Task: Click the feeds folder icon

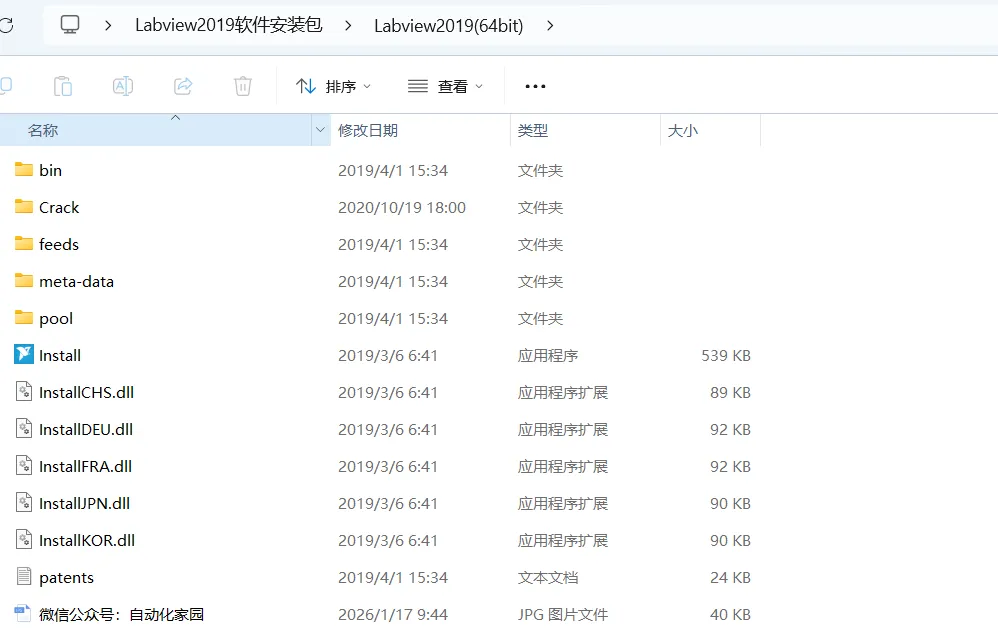Action: (x=24, y=244)
